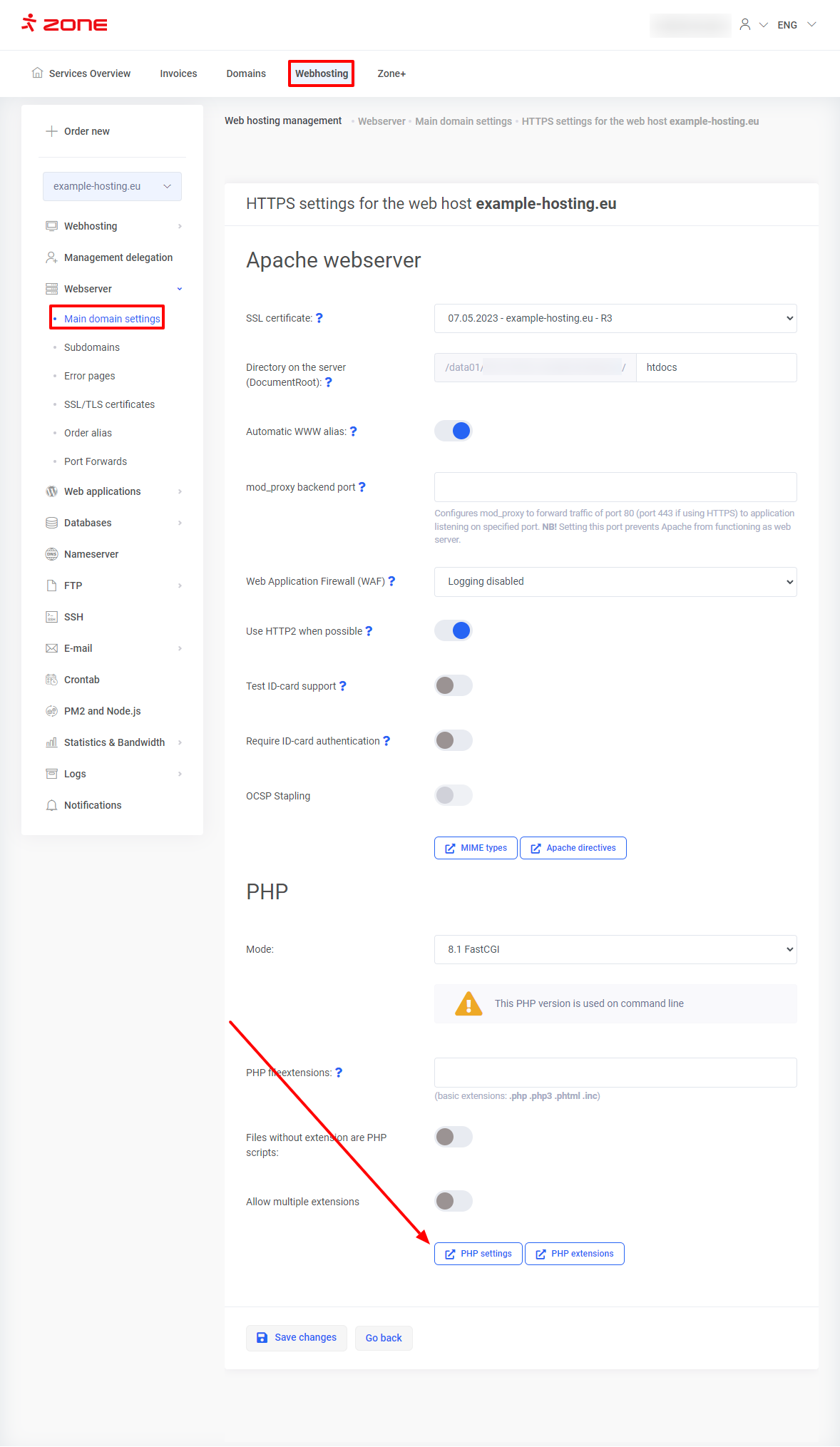The width and height of the screenshot is (840, 1447).
Task: Click the Notifications bell icon
Action: click(x=51, y=805)
